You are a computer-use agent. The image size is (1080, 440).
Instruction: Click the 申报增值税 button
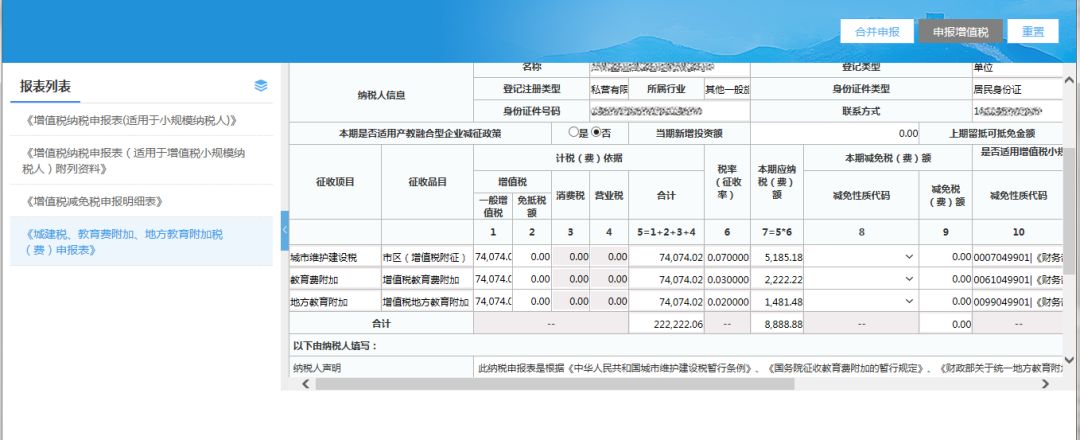point(960,31)
